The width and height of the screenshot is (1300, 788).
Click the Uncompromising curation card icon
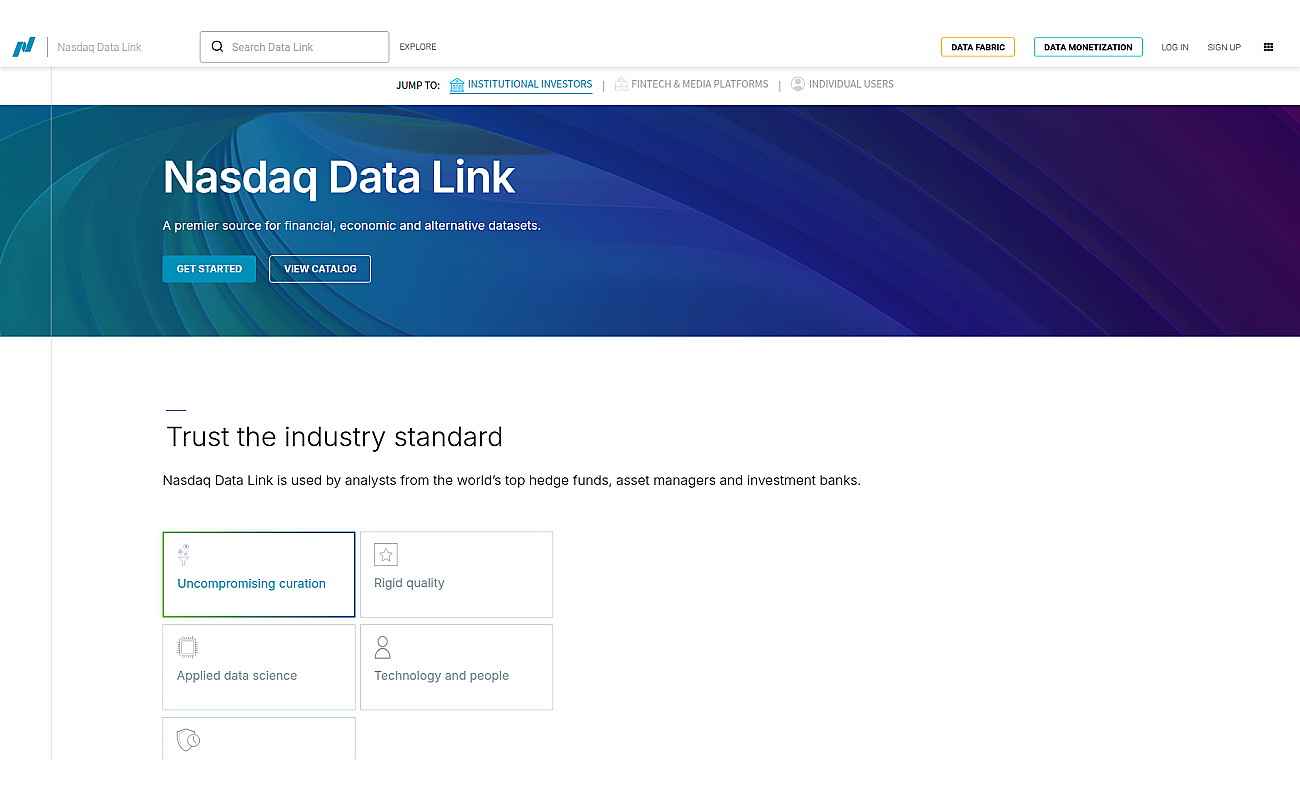pos(183,555)
